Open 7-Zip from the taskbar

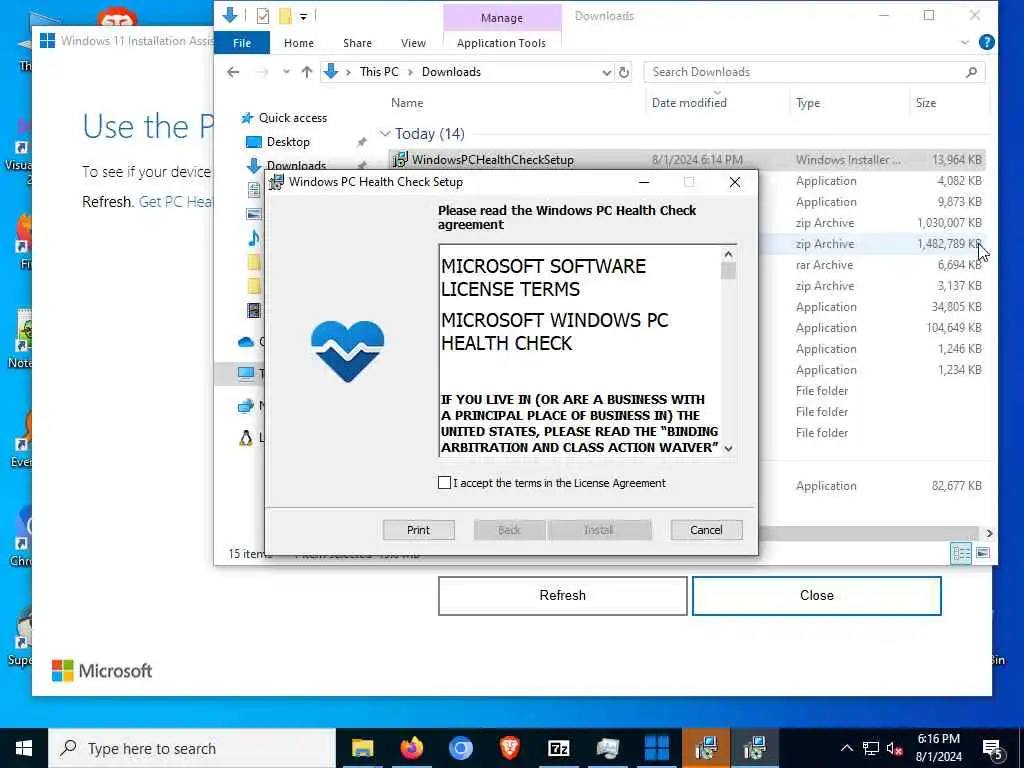(x=558, y=748)
